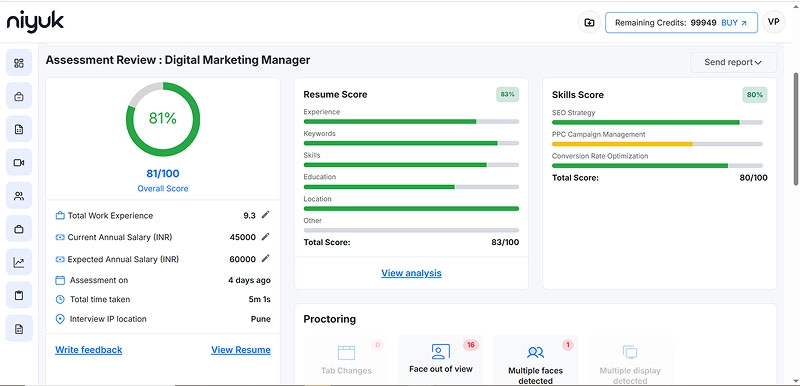This screenshot has height=386, width=800.
Task: Open the clipboard sidebar icon
Action: (x=19, y=296)
